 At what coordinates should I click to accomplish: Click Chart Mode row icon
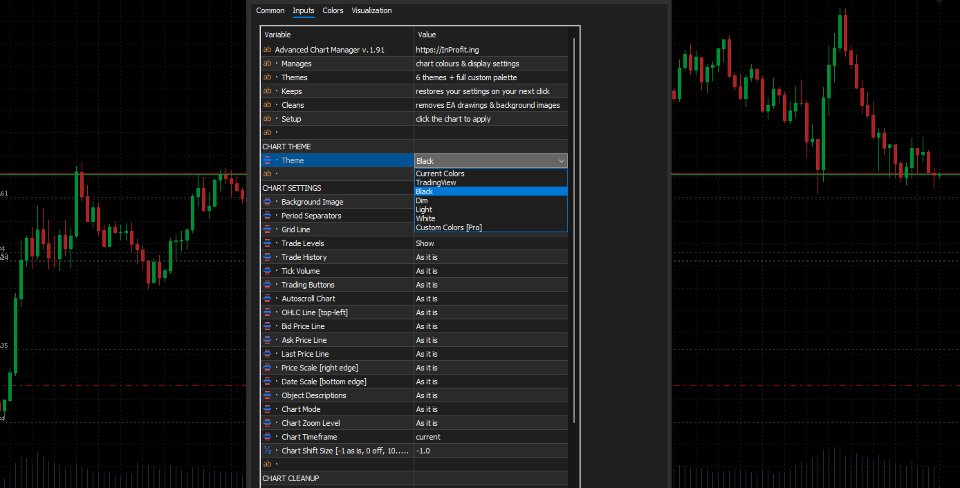click(267, 409)
